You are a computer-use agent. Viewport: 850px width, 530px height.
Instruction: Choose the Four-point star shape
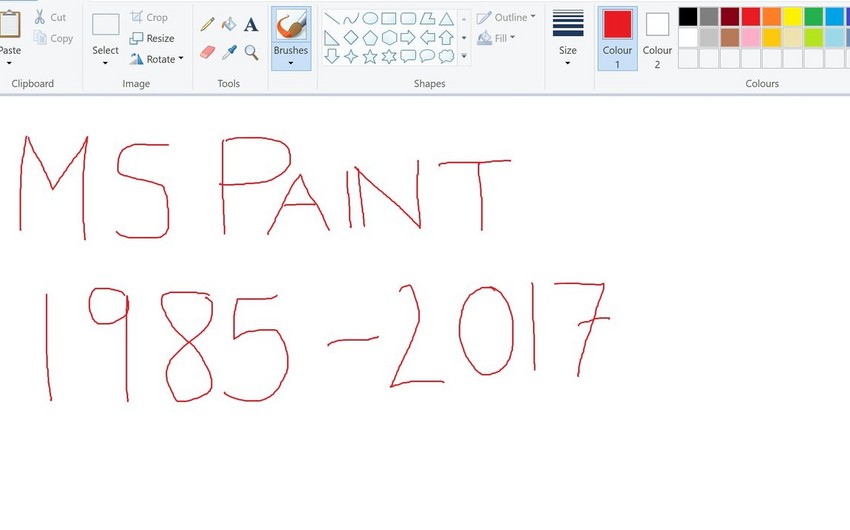click(x=351, y=56)
